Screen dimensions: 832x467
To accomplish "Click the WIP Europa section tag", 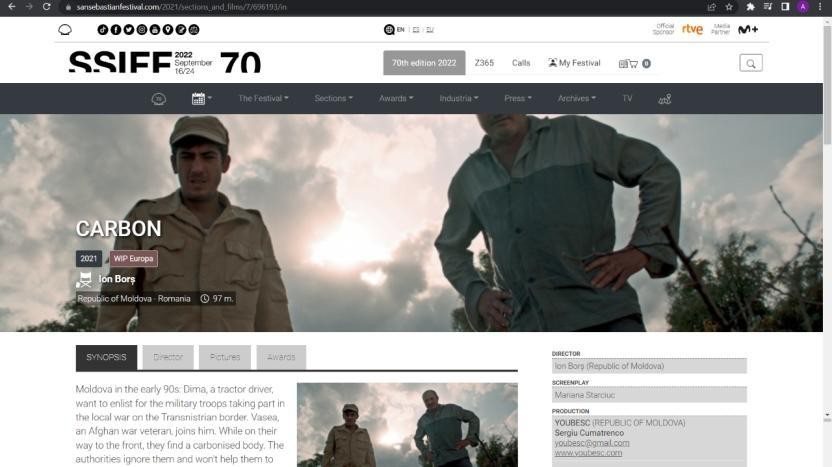I will 133,258.
